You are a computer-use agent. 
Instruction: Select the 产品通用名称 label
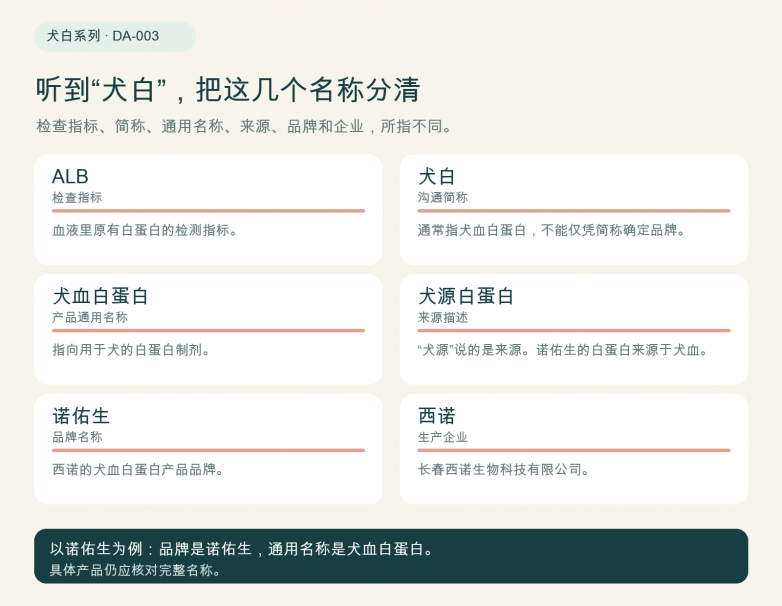tap(90, 317)
